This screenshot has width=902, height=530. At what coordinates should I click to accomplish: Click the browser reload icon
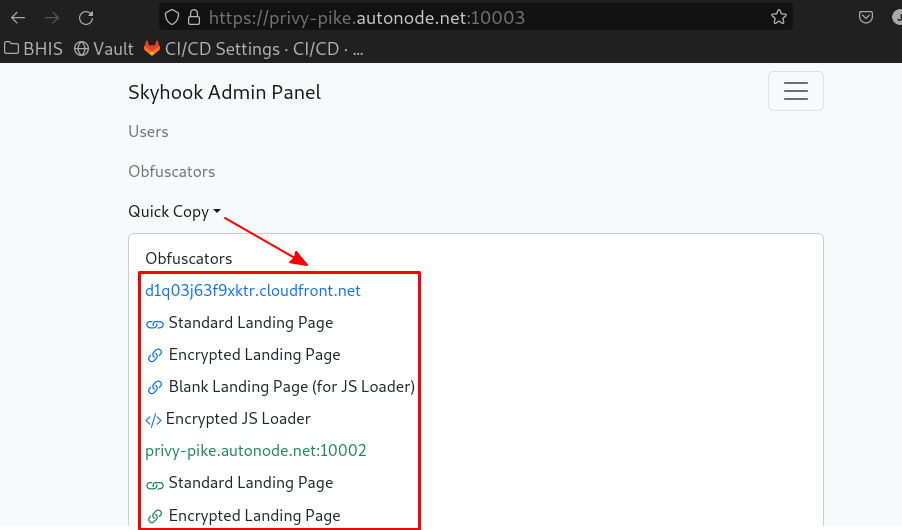86,17
